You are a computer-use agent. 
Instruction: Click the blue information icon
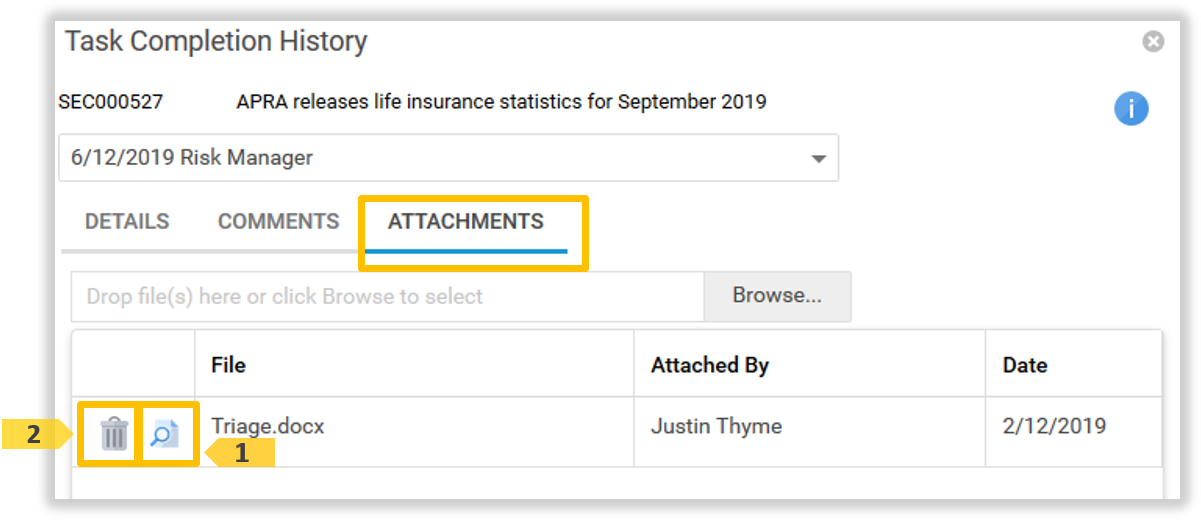tap(1131, 109)
